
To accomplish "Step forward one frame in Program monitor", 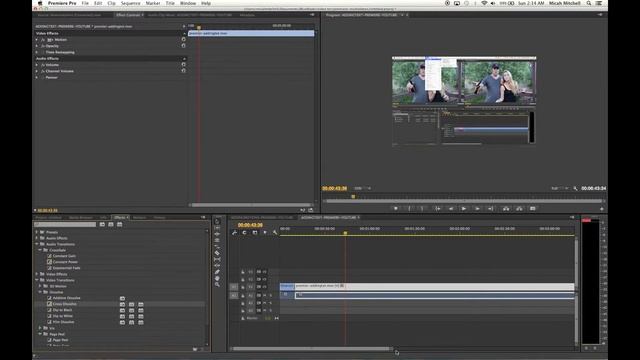I will 477,209.
